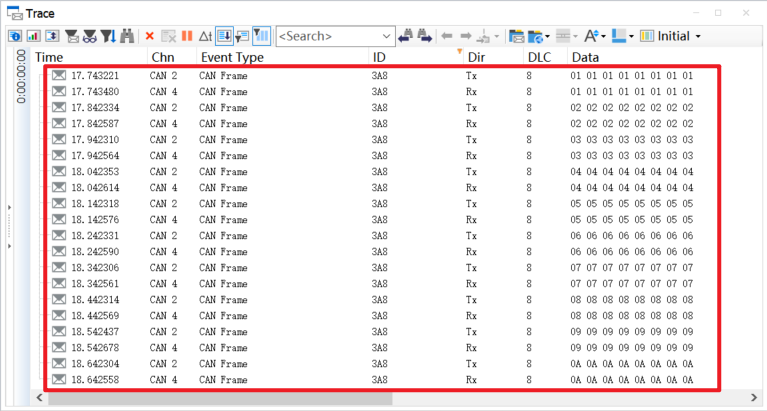The height and width of the screenshot is (411, 767).
Task: Select the envelope icon of row 17.842587
Action: pyautogui.click(x=59, y=123)
